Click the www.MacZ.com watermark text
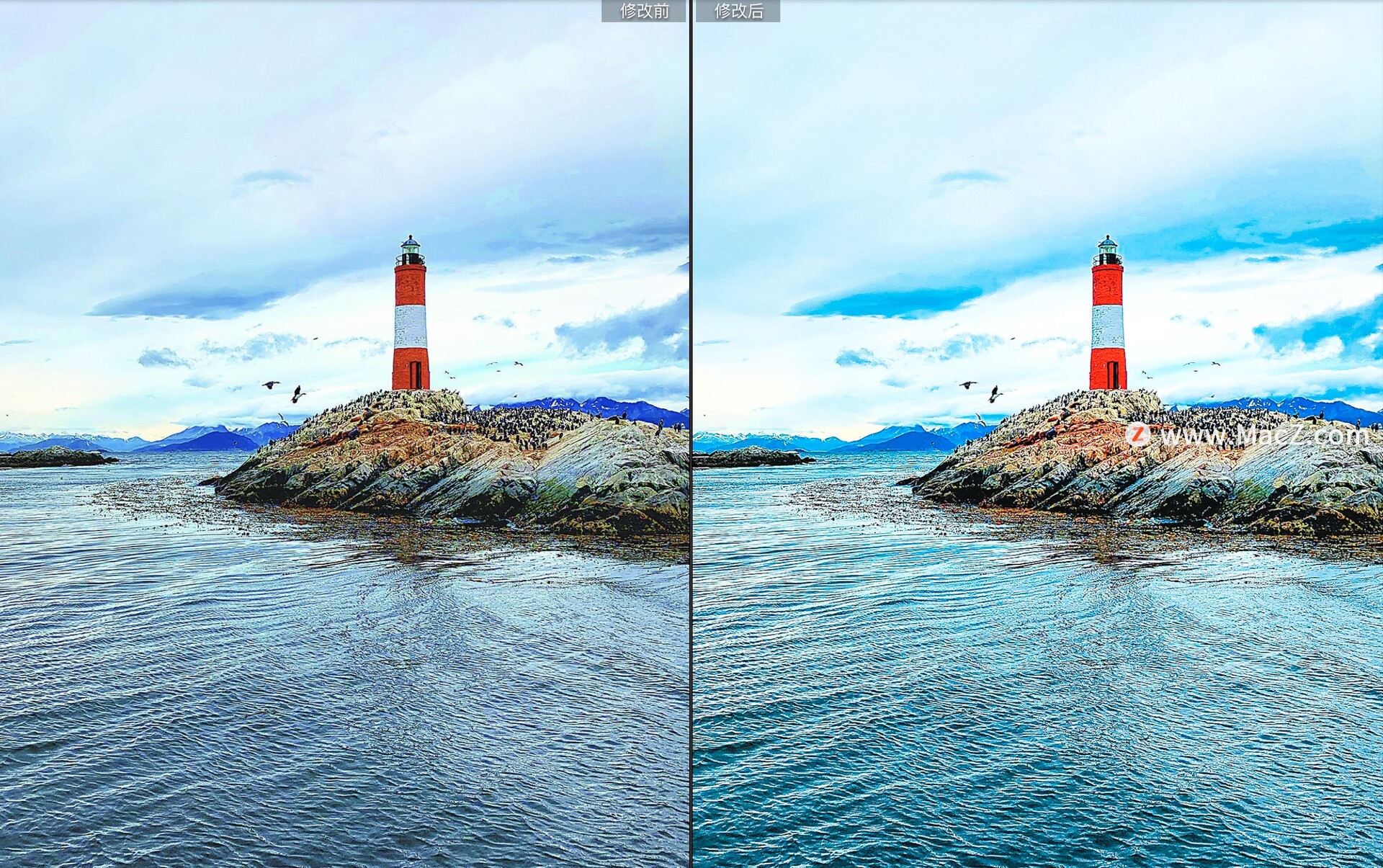Image resolution: width=1383 pixels, height=868 pixels. (1263, 435)
